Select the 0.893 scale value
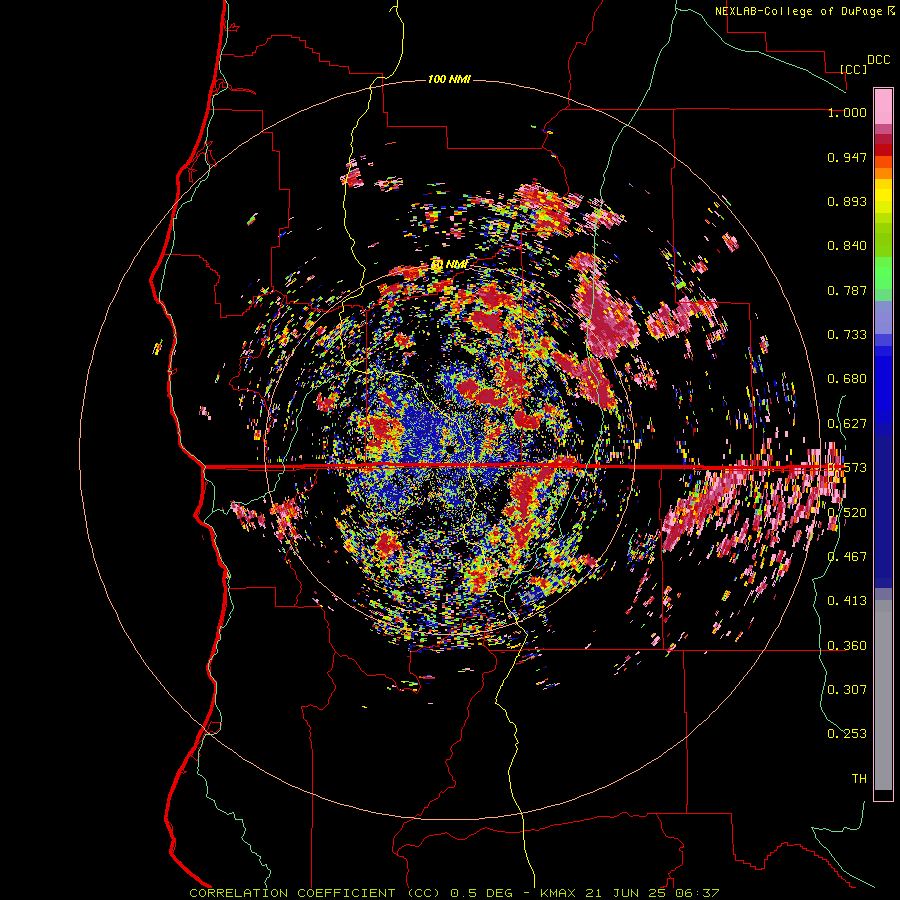Screen dimensions: 900x900 [x=847, y=201]
